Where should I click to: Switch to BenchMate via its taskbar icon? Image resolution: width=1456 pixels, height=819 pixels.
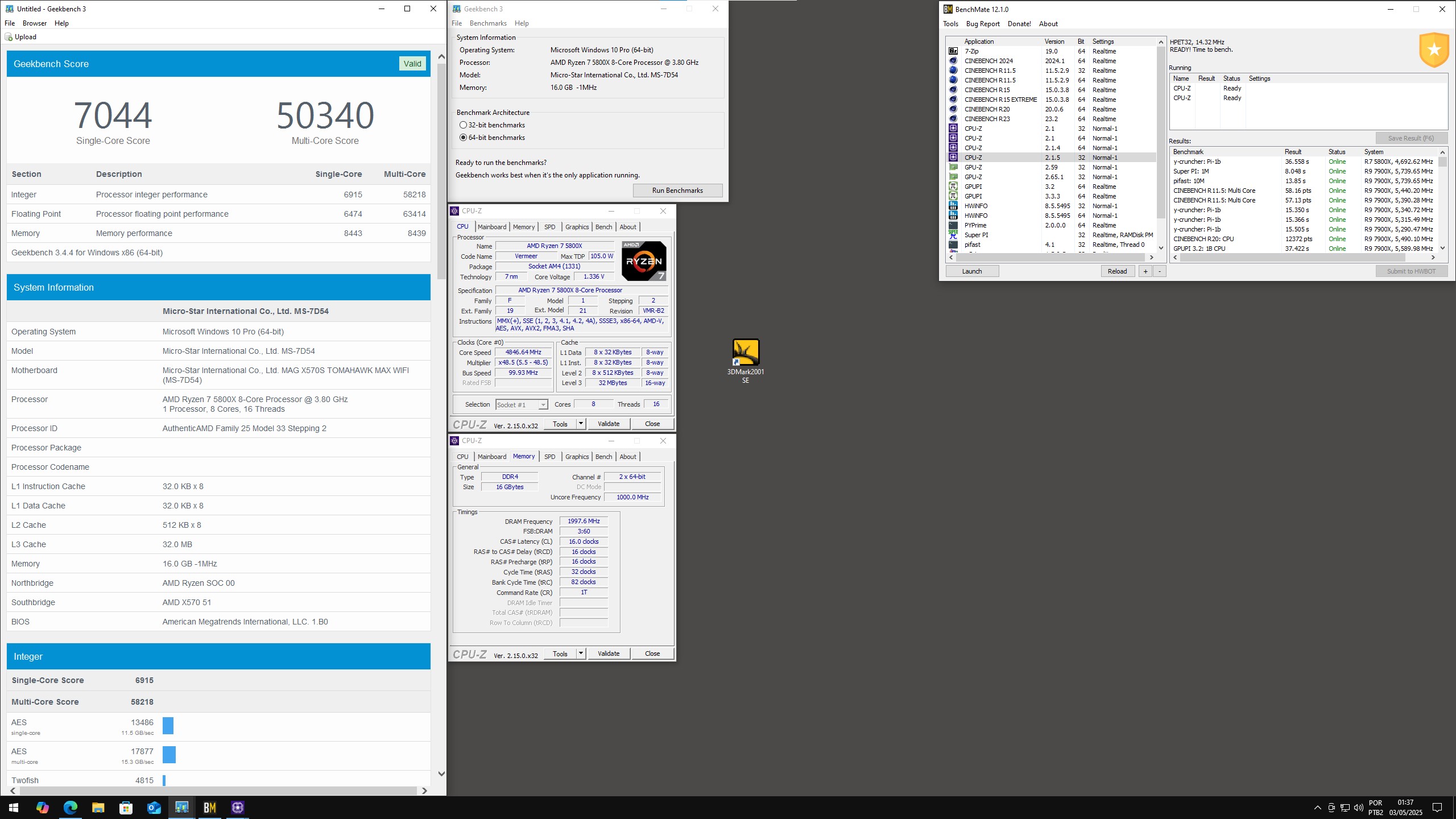[x=209, y=808]
